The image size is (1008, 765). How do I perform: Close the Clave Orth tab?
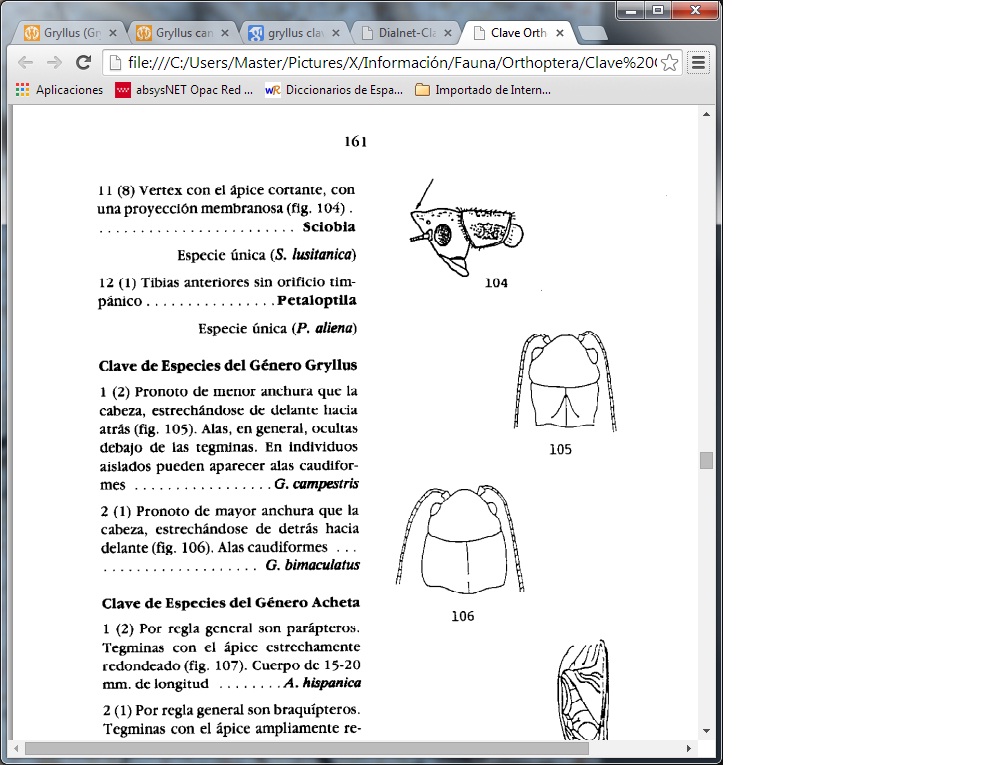(x=560, y=33)
